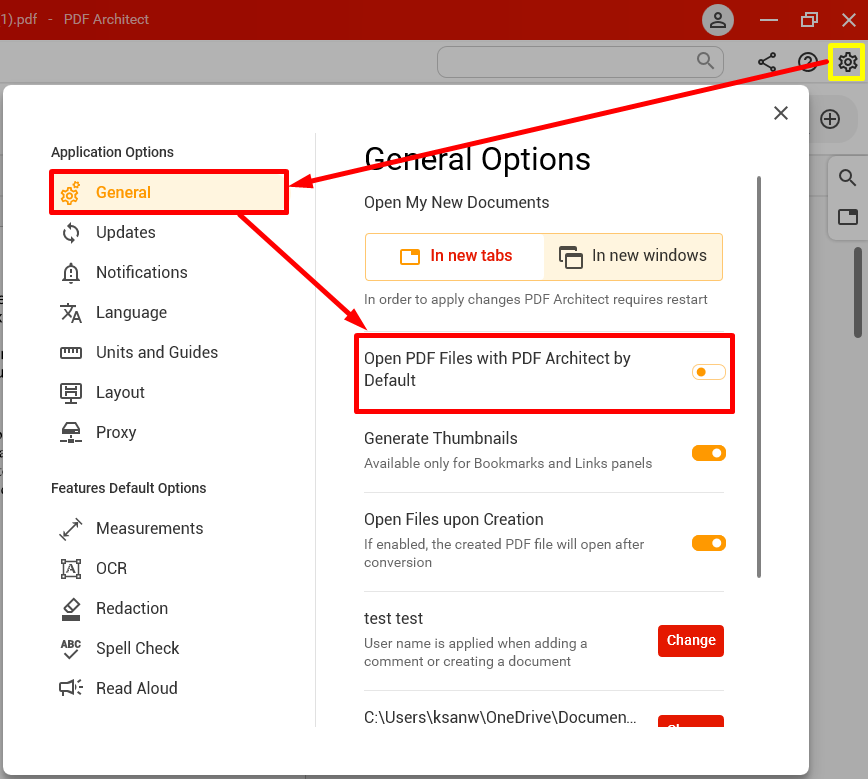Disable the Generate Thumbnails switch
The width and height of the screenshot is (868, 779).
coord(708,453)
